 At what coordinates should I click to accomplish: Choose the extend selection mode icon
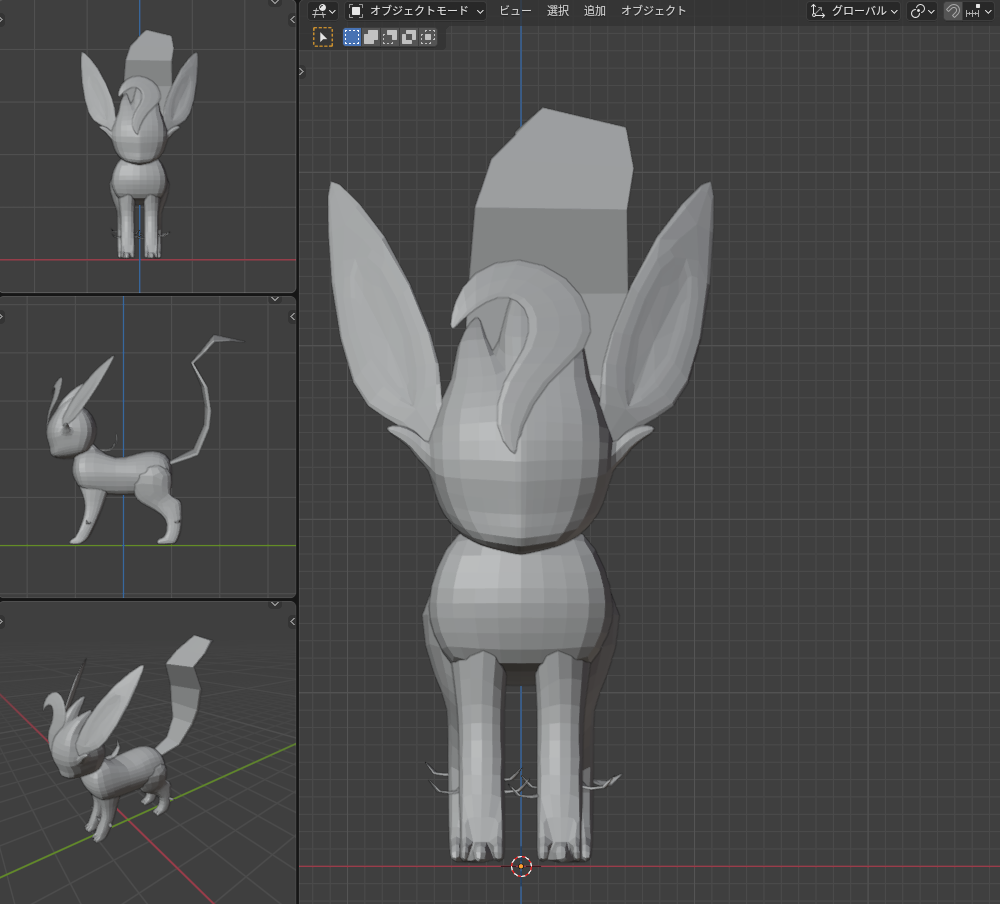point(371,37)
